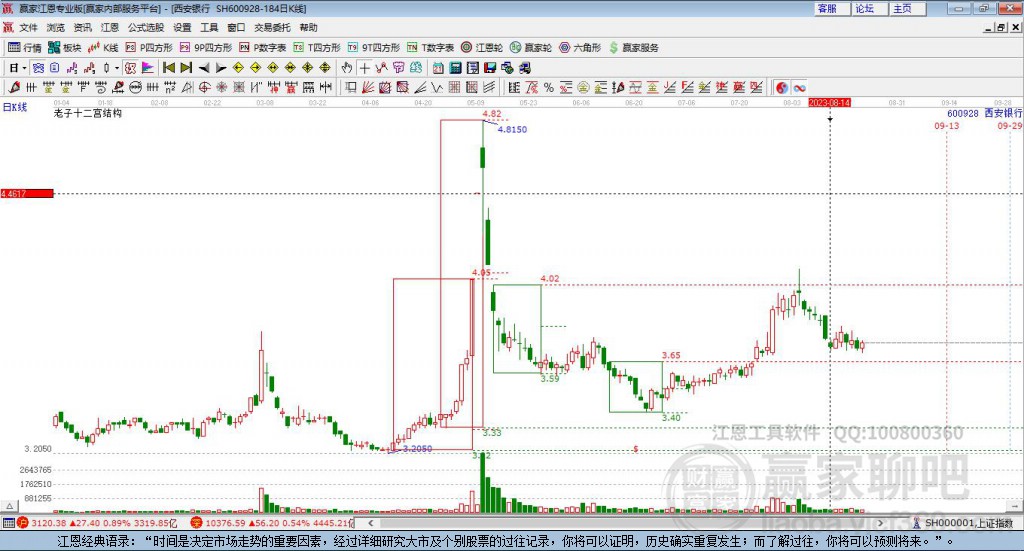Viewport: 1024px width, 551px height.
Task: Open the 工具 menu
Action: click(209, 27)
